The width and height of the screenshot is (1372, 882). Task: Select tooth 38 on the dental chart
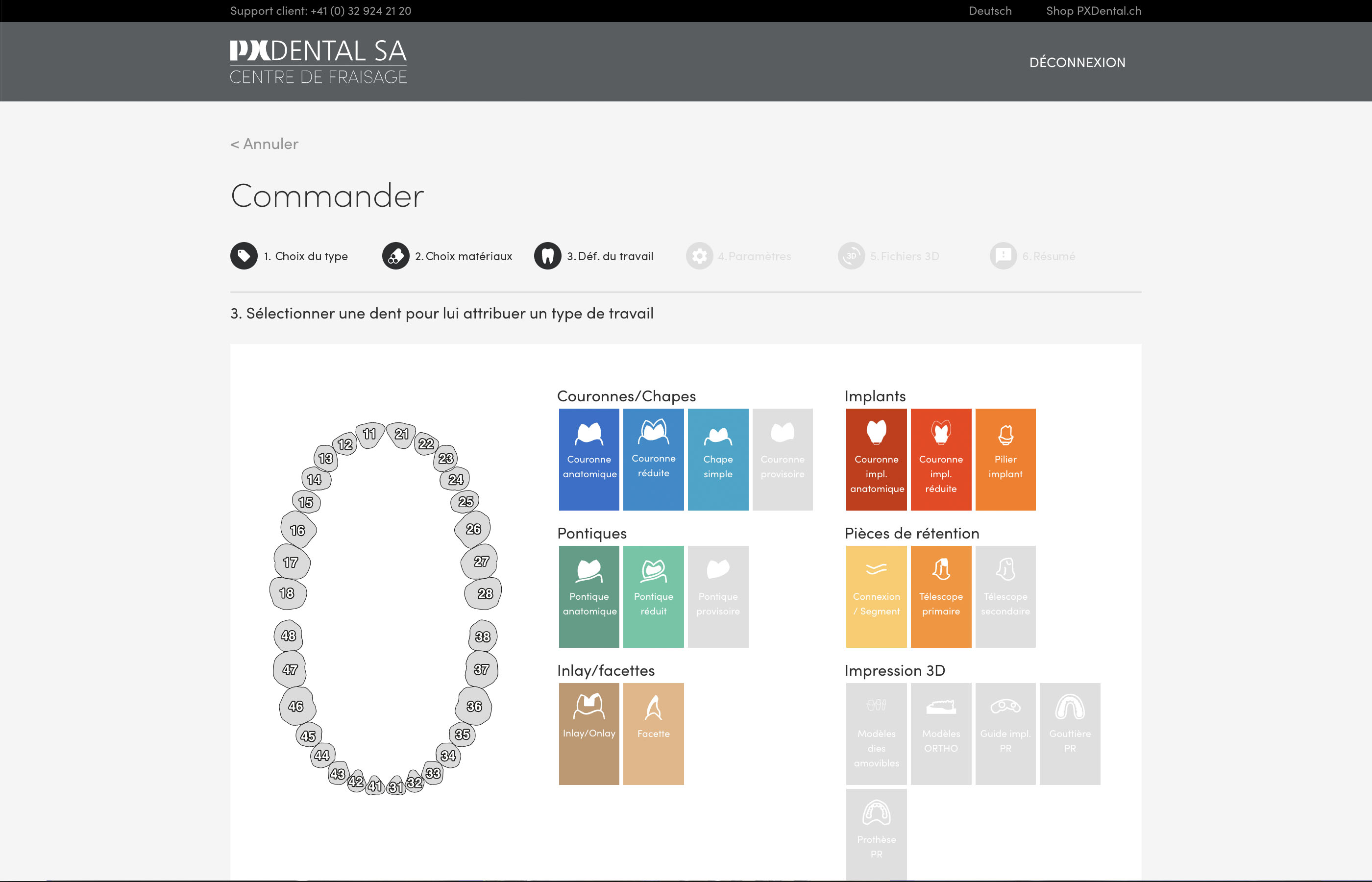click(x=482, y=637)
